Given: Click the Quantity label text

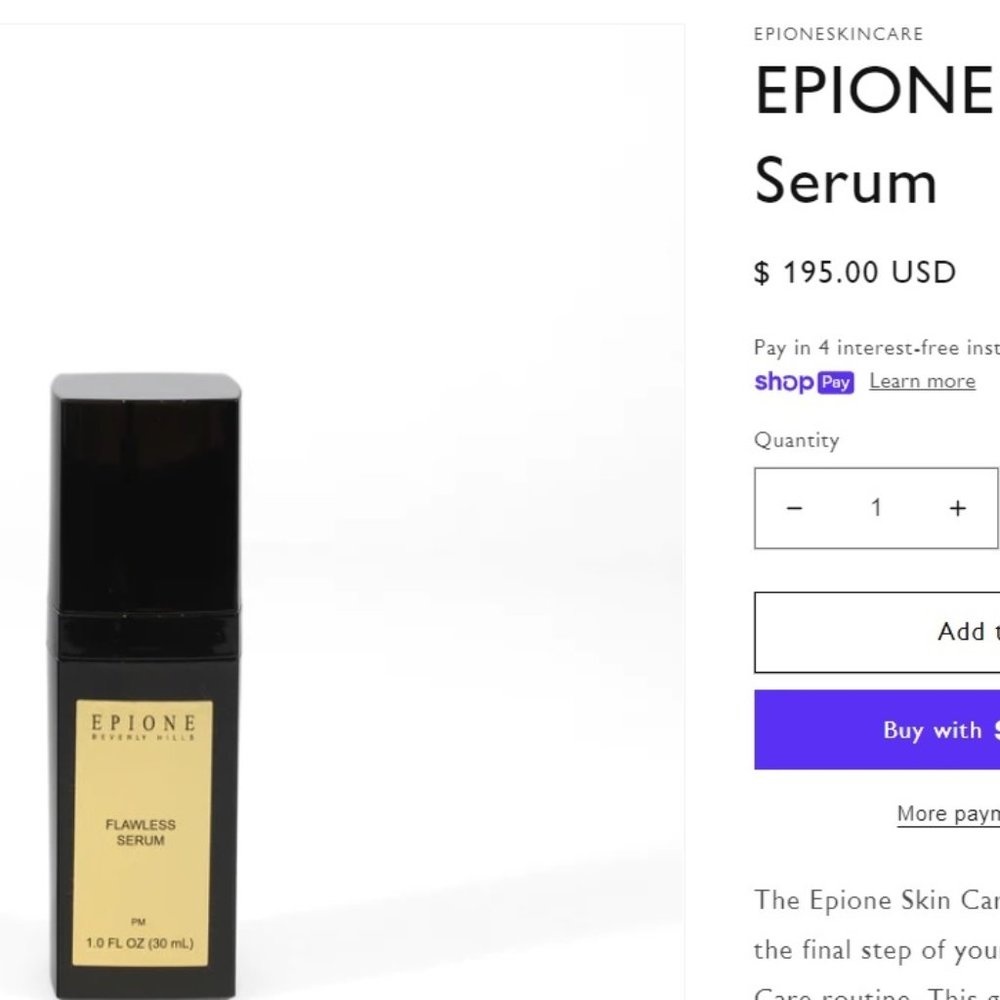Looking at the screenshot, I should pos(797,440).
